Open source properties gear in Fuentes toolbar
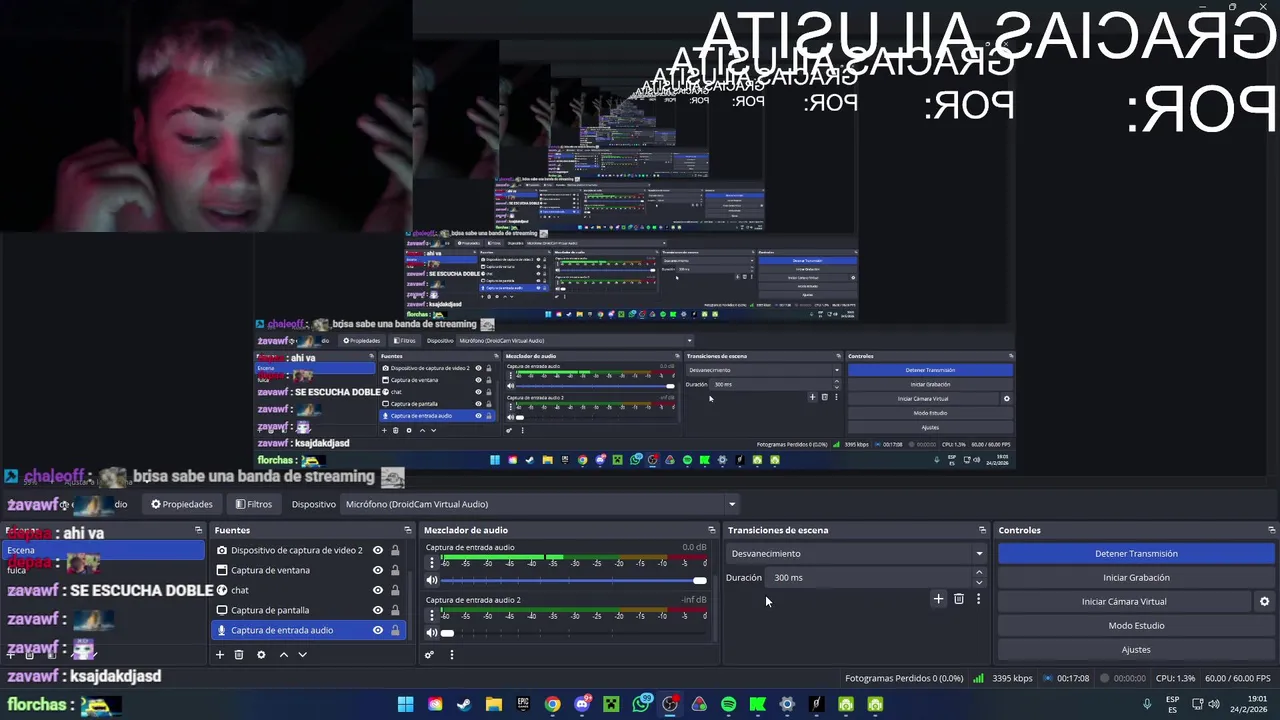Viewport: 1280px width, 720px height. [261, 655]
